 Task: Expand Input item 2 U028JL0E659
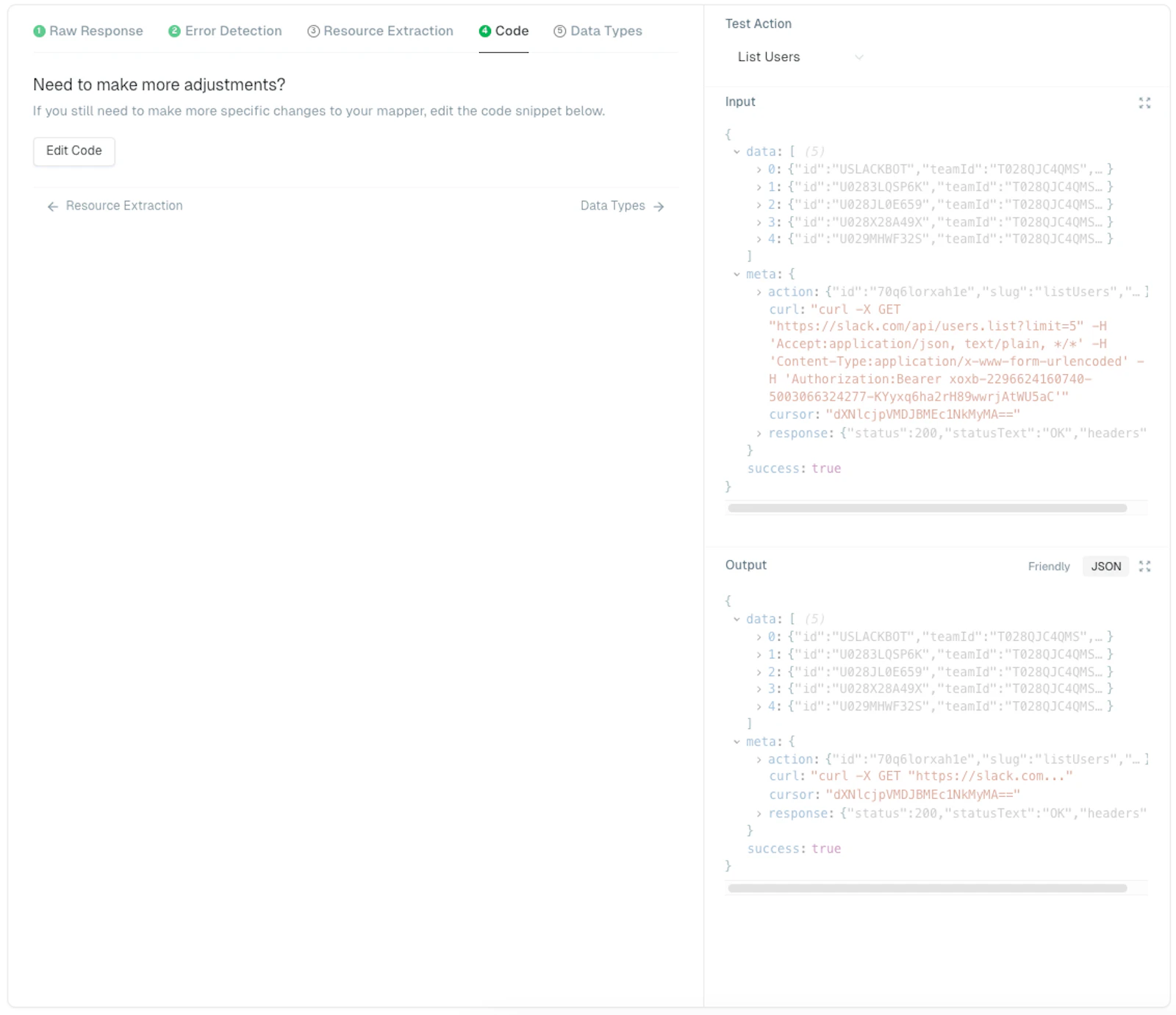pyautogui.click(x=759, y=205)
